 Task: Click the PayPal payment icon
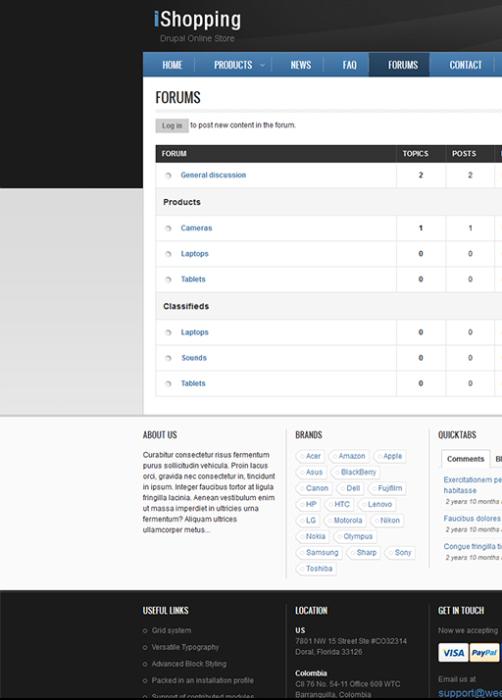click(x=484, y=653)
